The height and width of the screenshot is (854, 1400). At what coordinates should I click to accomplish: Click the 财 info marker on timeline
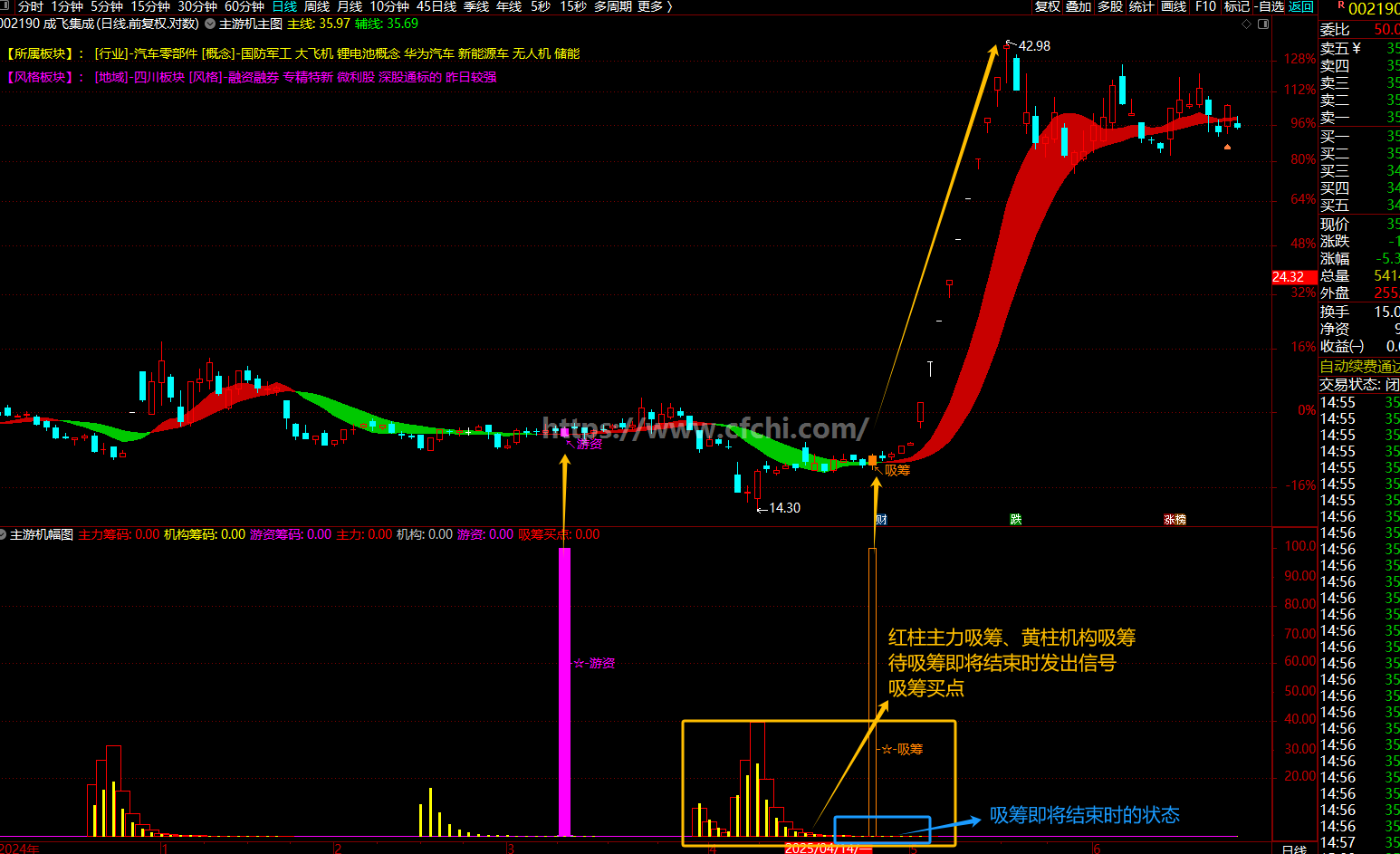(881, 520)
